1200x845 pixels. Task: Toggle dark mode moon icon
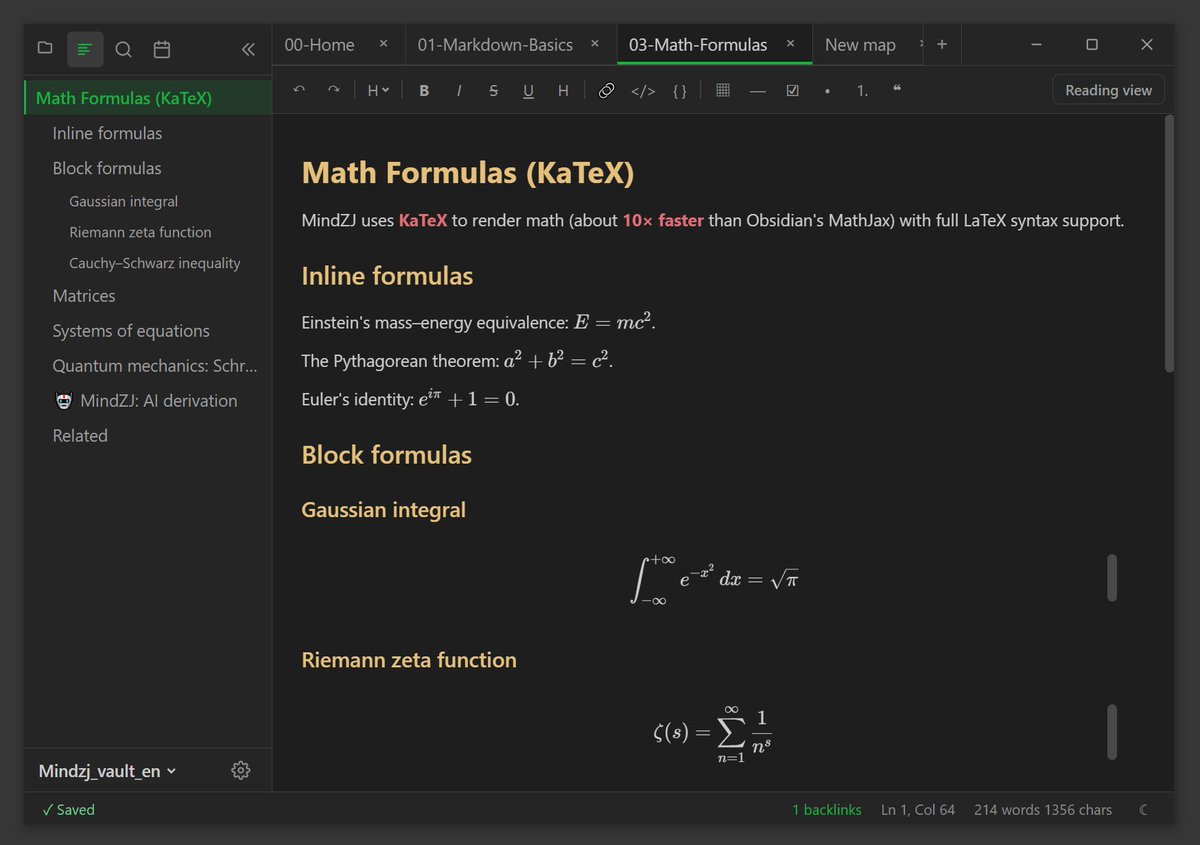pos(1143,810)
